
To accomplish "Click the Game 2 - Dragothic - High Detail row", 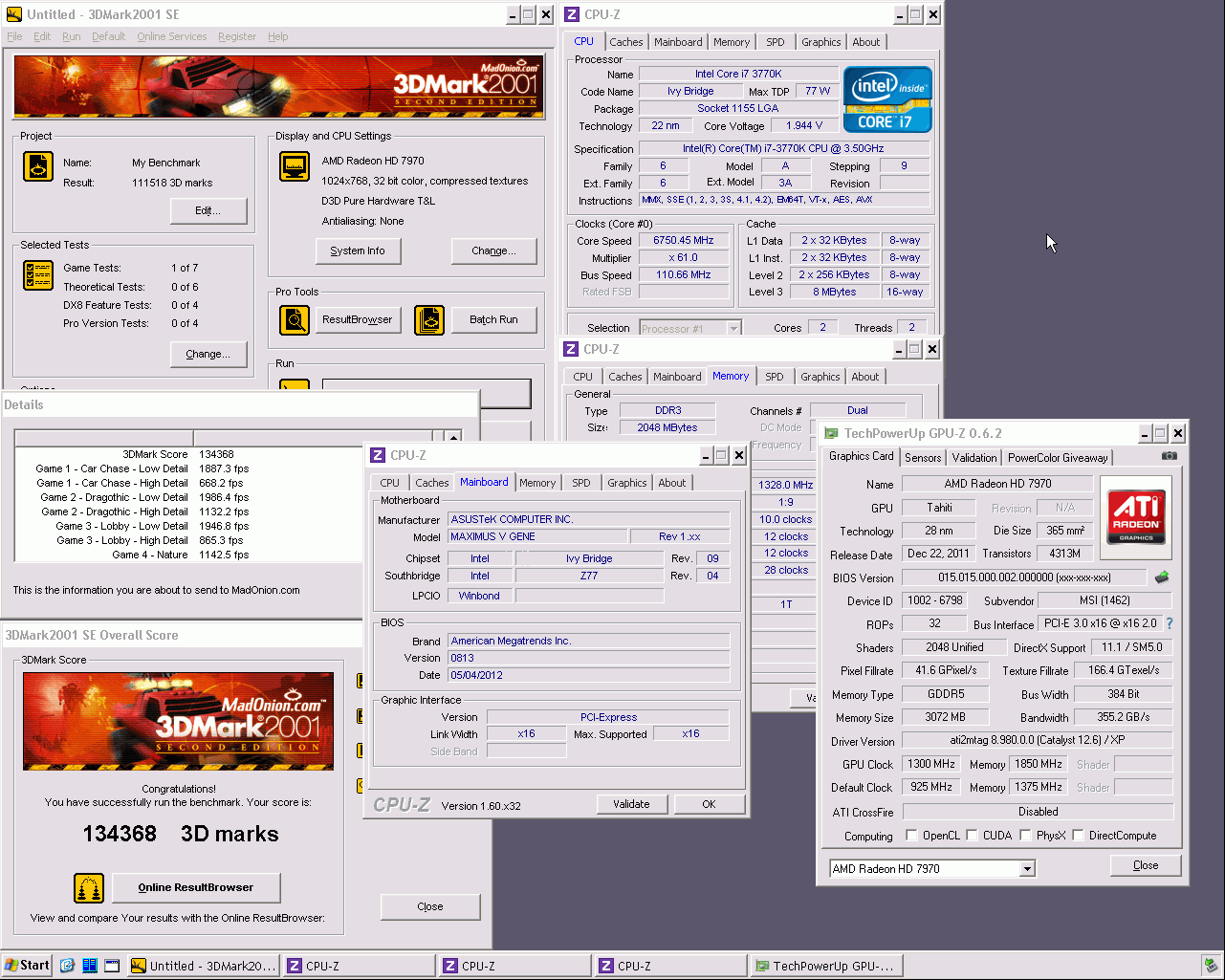I will (188, 512).
